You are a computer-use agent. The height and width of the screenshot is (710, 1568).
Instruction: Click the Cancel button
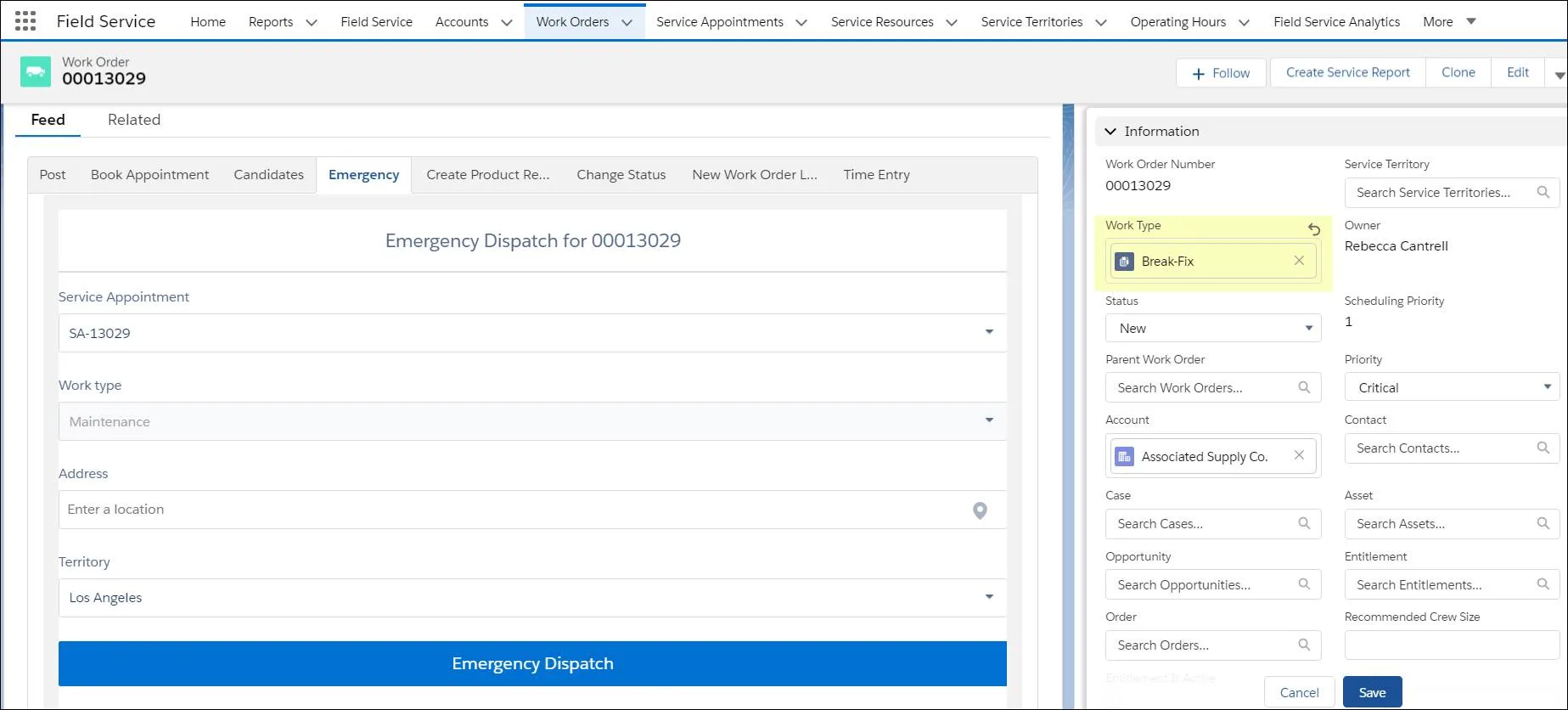point(1299,692)
